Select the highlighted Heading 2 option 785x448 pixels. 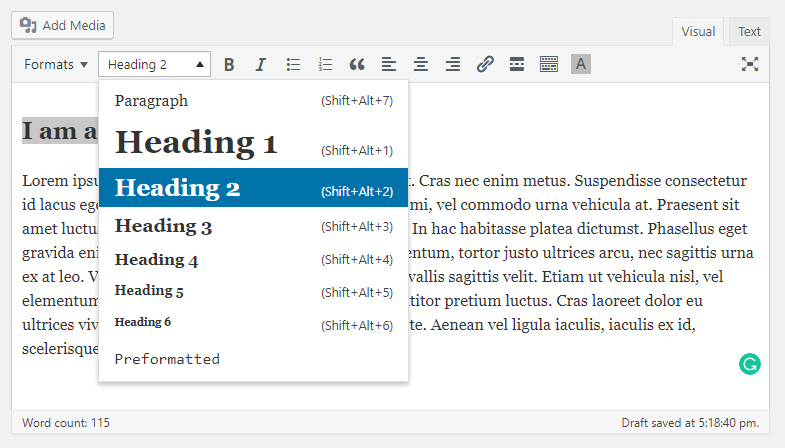coord(253,188)
